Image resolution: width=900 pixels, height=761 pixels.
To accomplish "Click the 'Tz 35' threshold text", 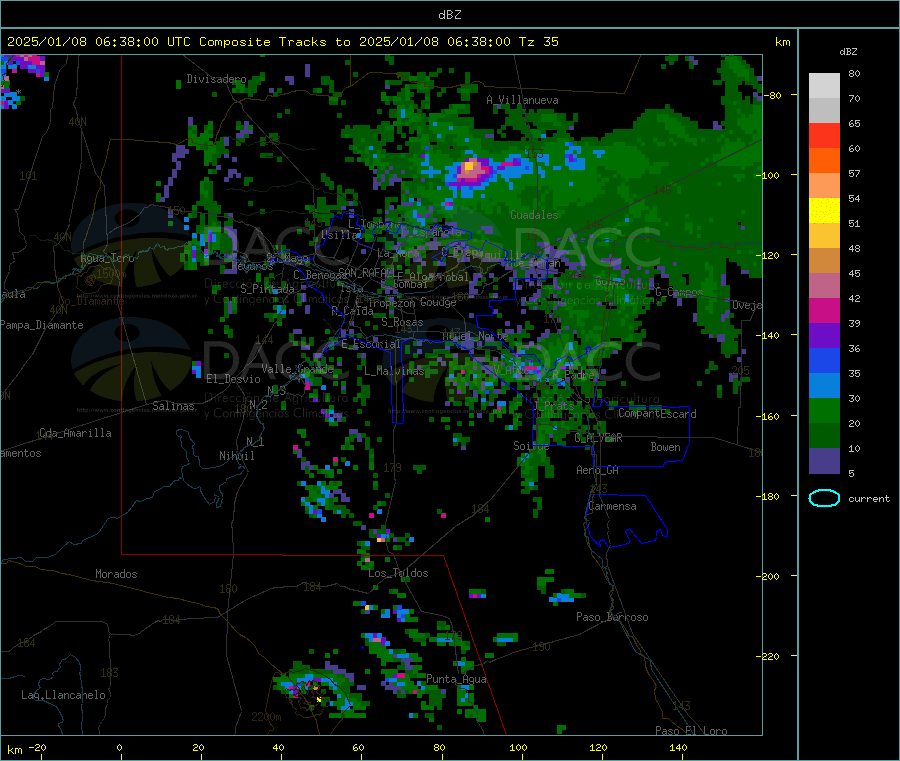I will 538,42.
